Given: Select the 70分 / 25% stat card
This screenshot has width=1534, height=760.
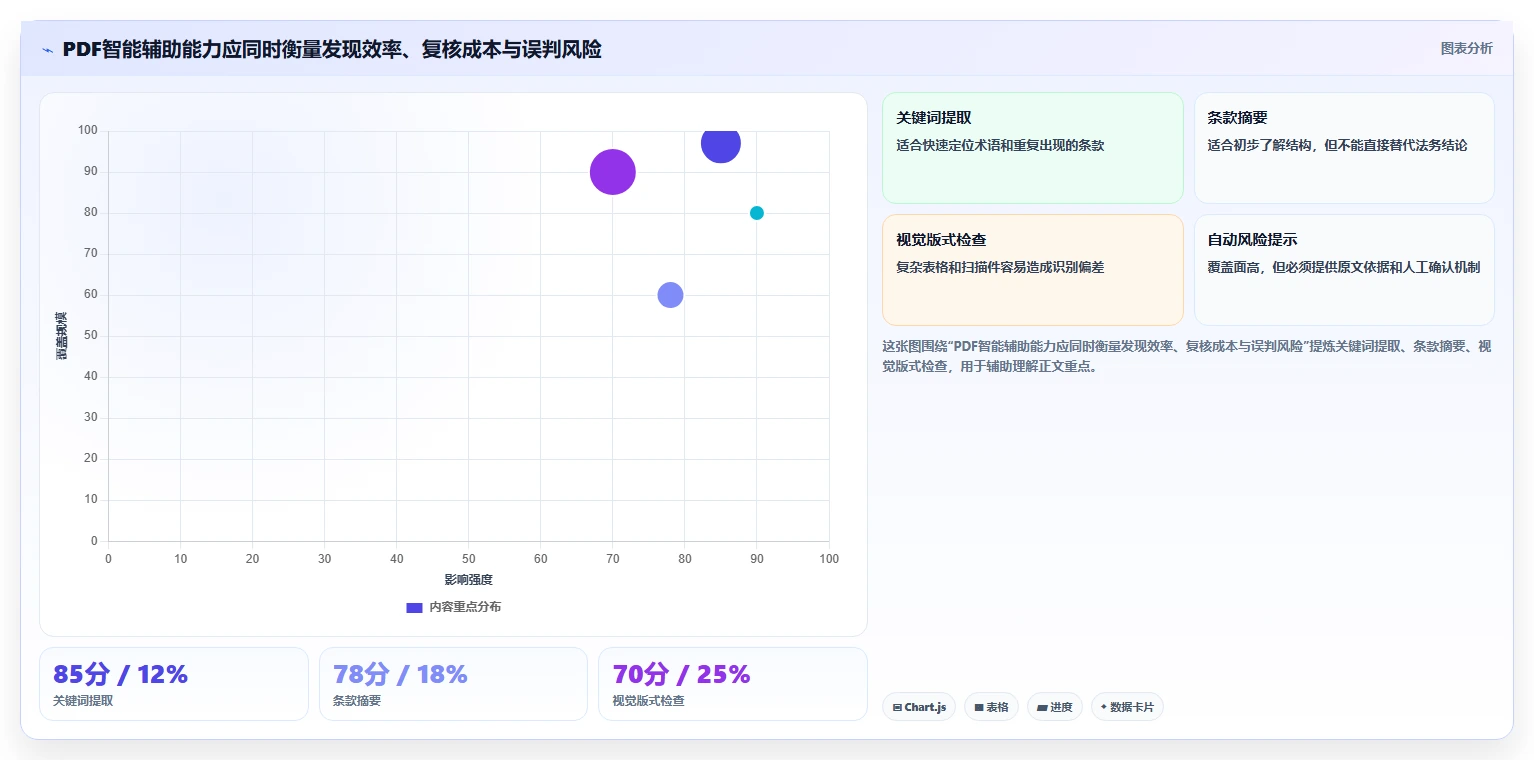Looking at the screenshot, I should coord(732,684).
